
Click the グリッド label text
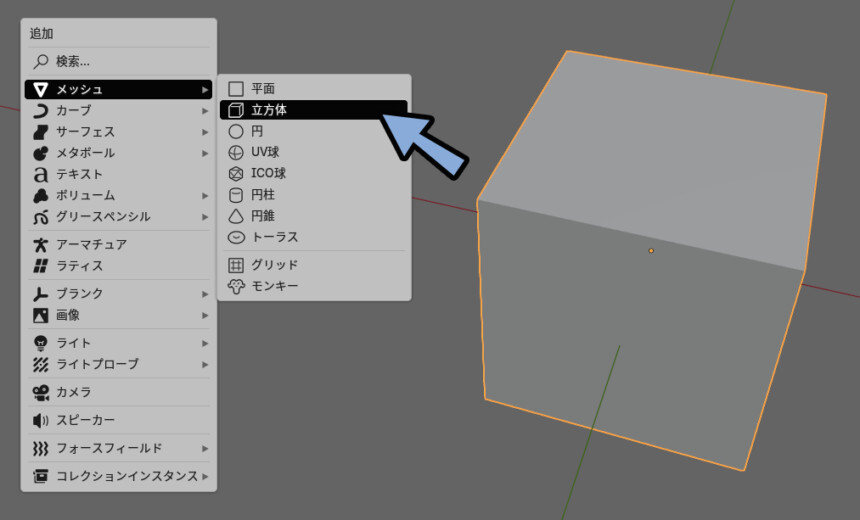[x=274, y=265]
